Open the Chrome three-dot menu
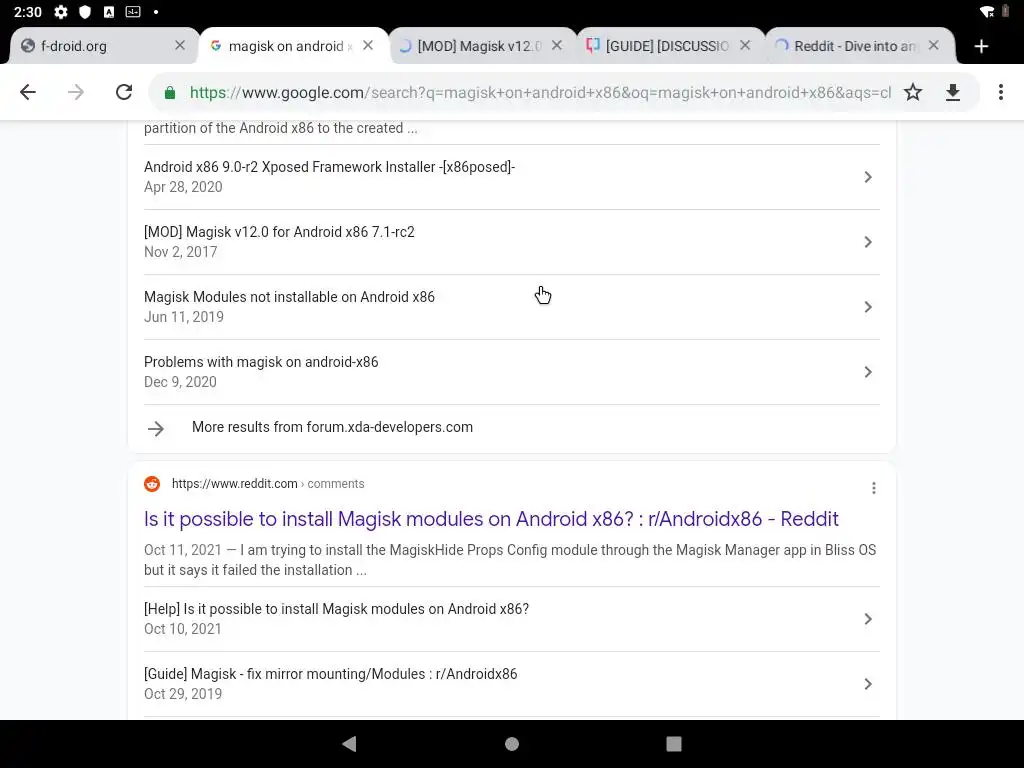The image size is (1024, 768). coord(1000,92)
